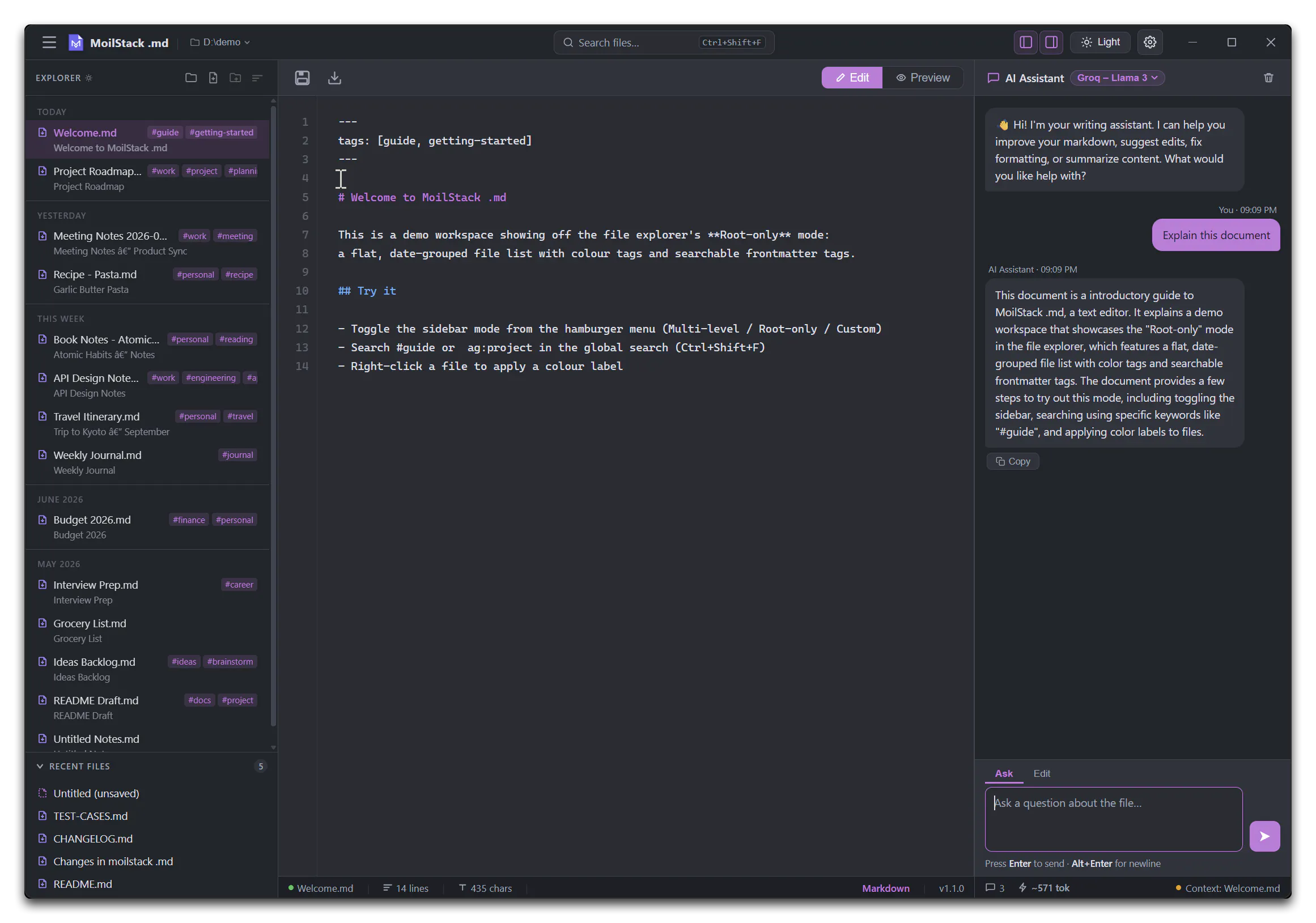Click the lines count icon in status bar

click(388, 887)
